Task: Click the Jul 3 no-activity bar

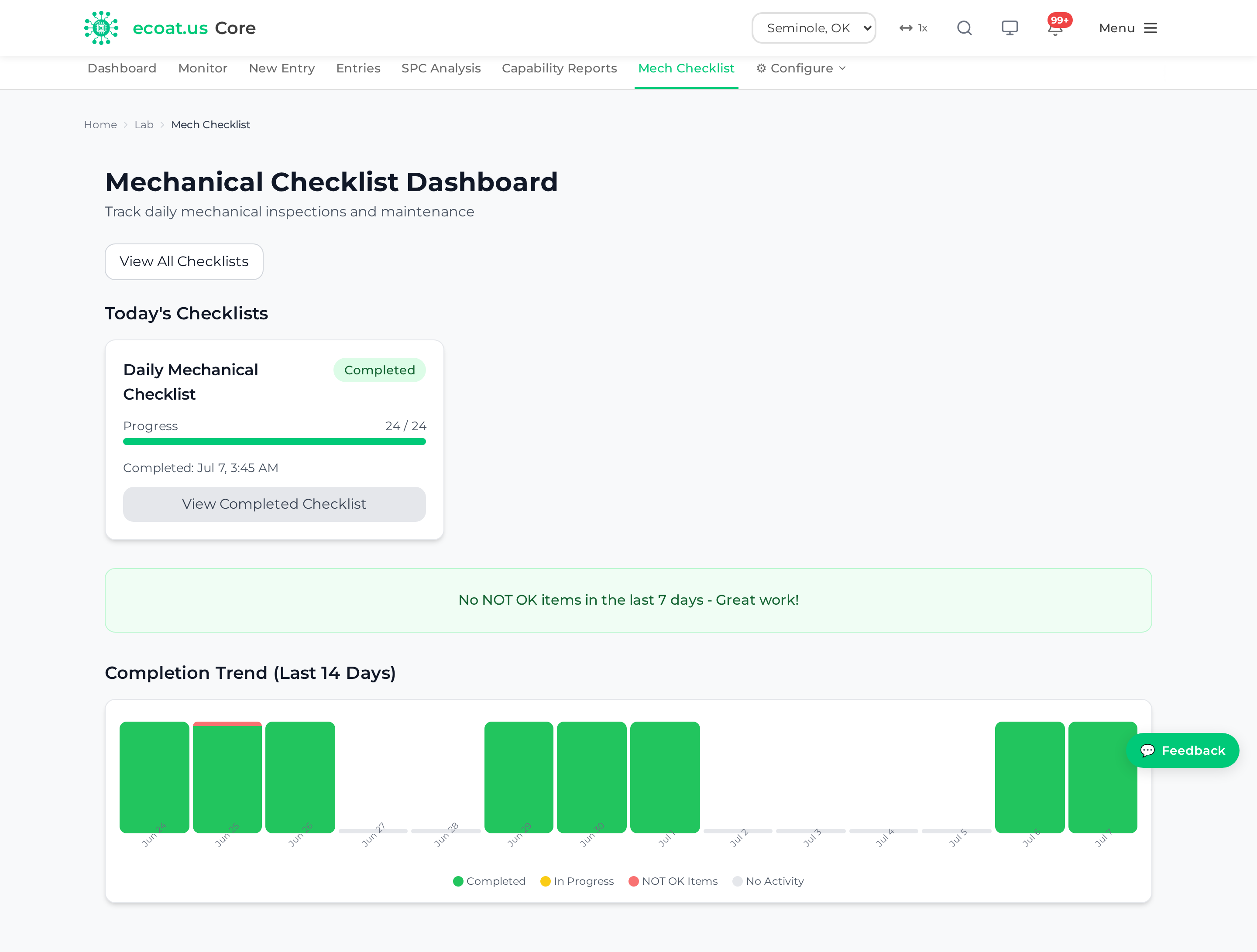Action: [x=811, y=831]
